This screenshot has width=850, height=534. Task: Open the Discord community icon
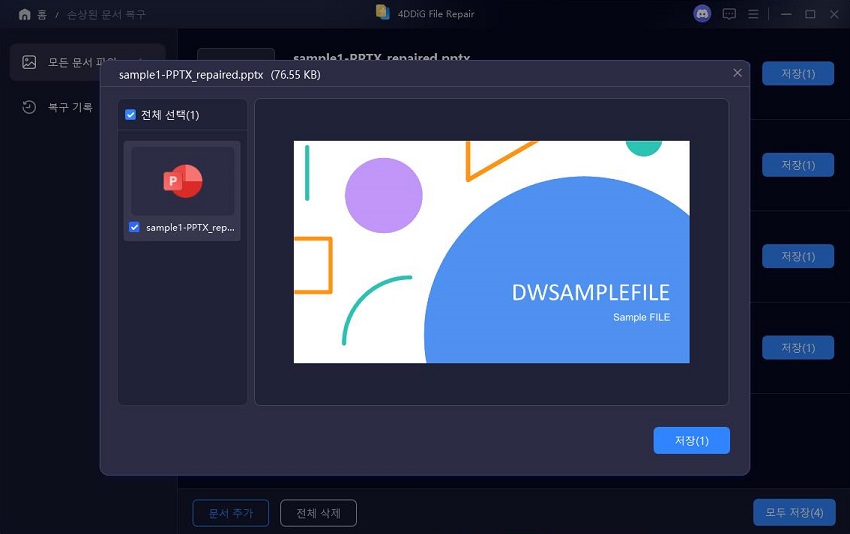[x=702, y=14]
